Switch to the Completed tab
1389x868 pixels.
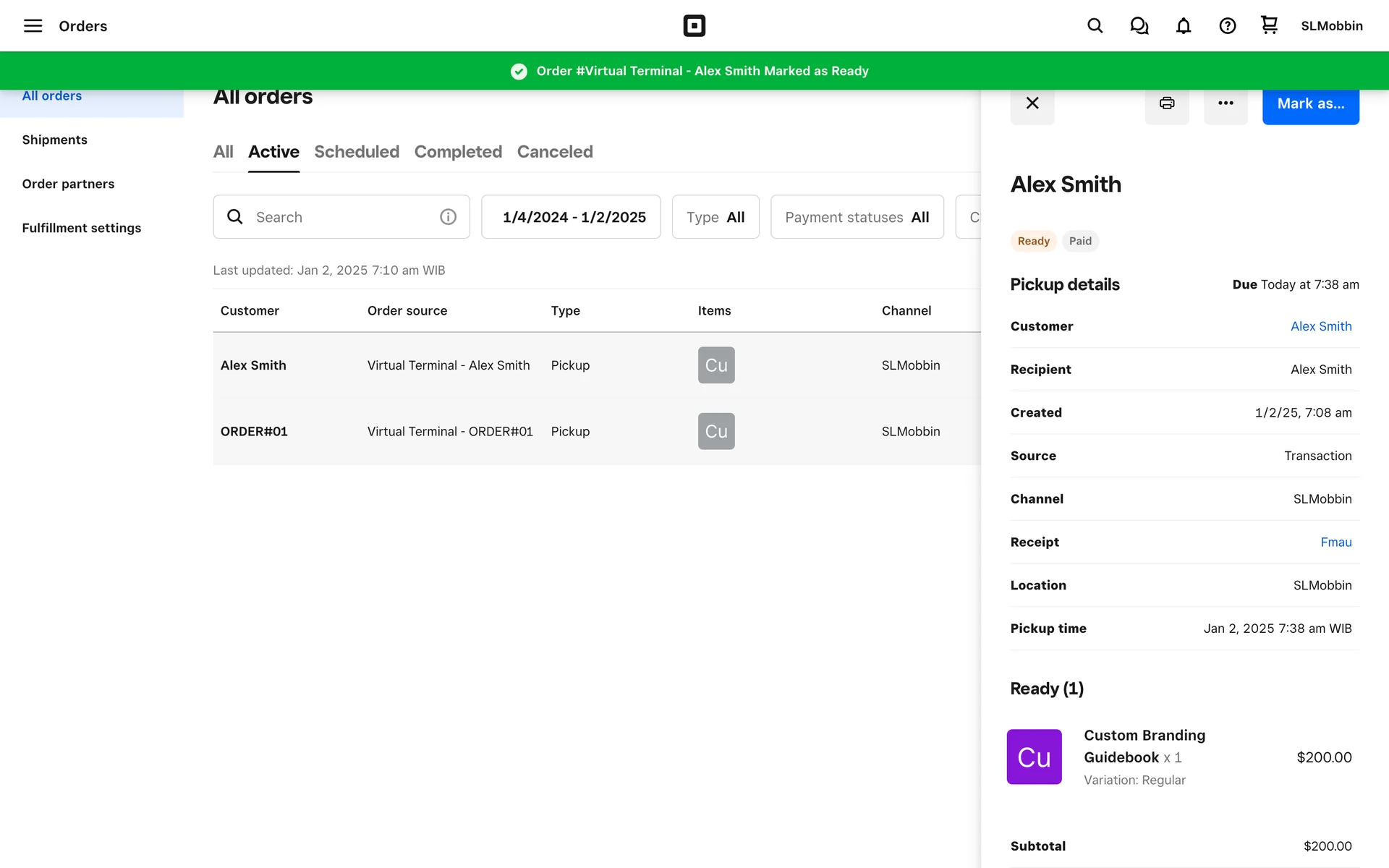point(458,152)
